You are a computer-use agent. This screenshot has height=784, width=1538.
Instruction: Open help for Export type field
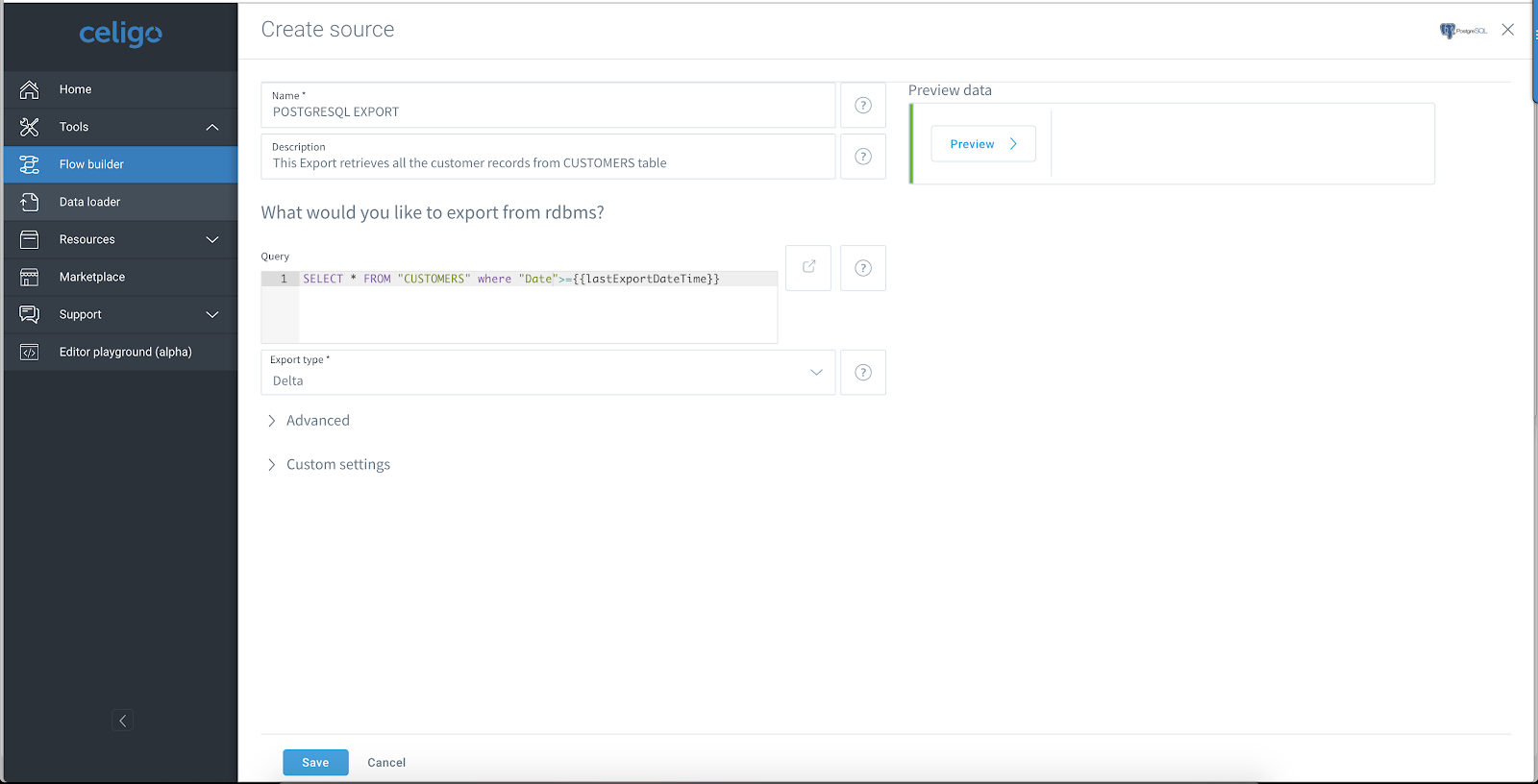point(863,373)
